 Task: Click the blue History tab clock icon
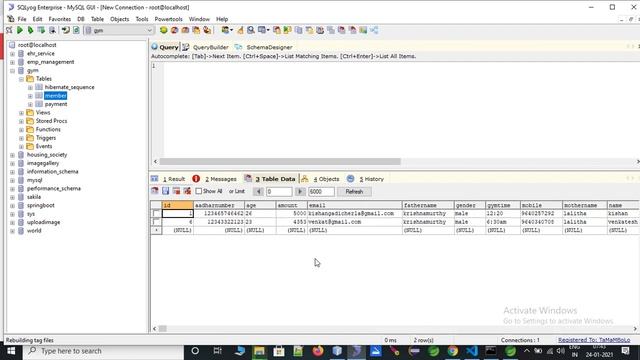tap(350, 179)
